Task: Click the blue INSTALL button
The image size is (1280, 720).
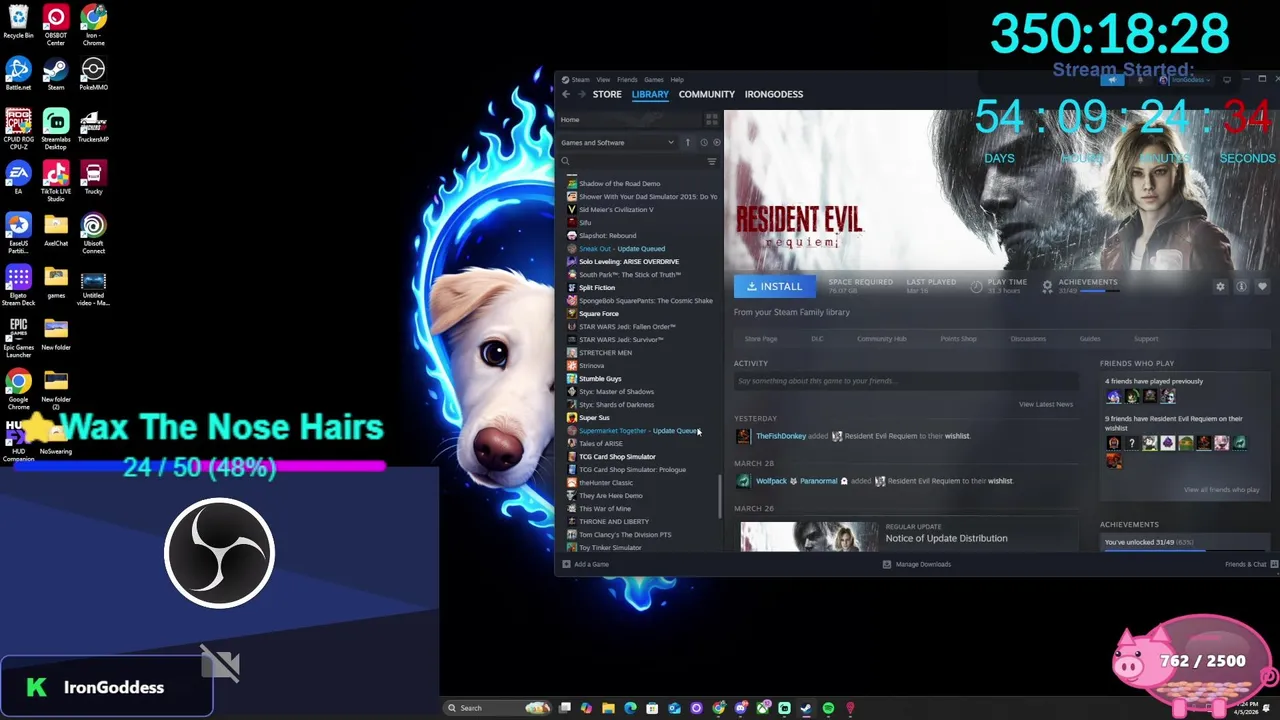Action: tap(775, 286)
